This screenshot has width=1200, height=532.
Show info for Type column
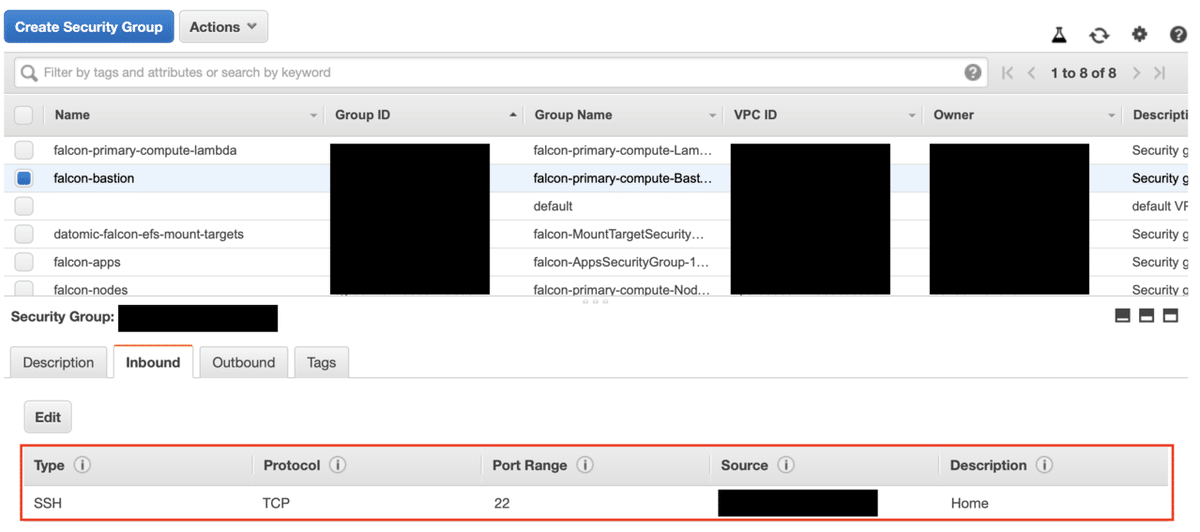coord(83,465)
